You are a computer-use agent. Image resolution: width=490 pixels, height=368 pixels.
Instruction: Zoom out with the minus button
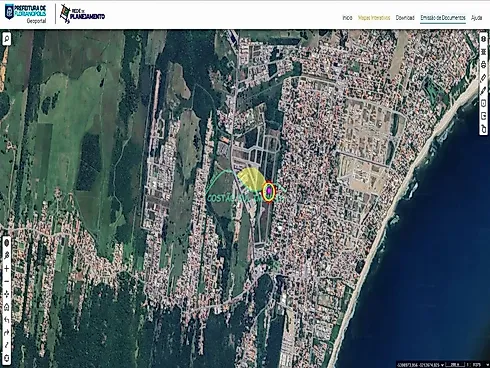point(6,281)
